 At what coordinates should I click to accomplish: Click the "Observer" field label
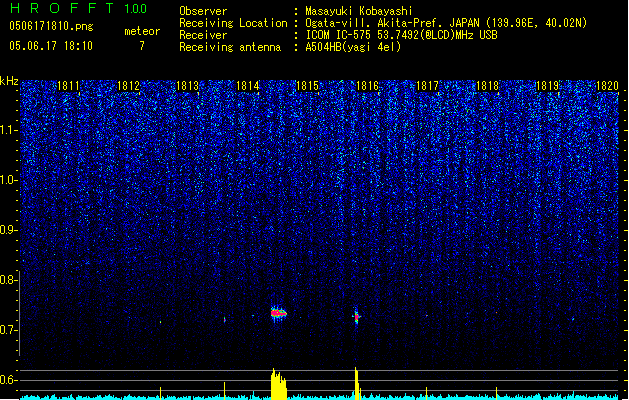click(203, 11)
